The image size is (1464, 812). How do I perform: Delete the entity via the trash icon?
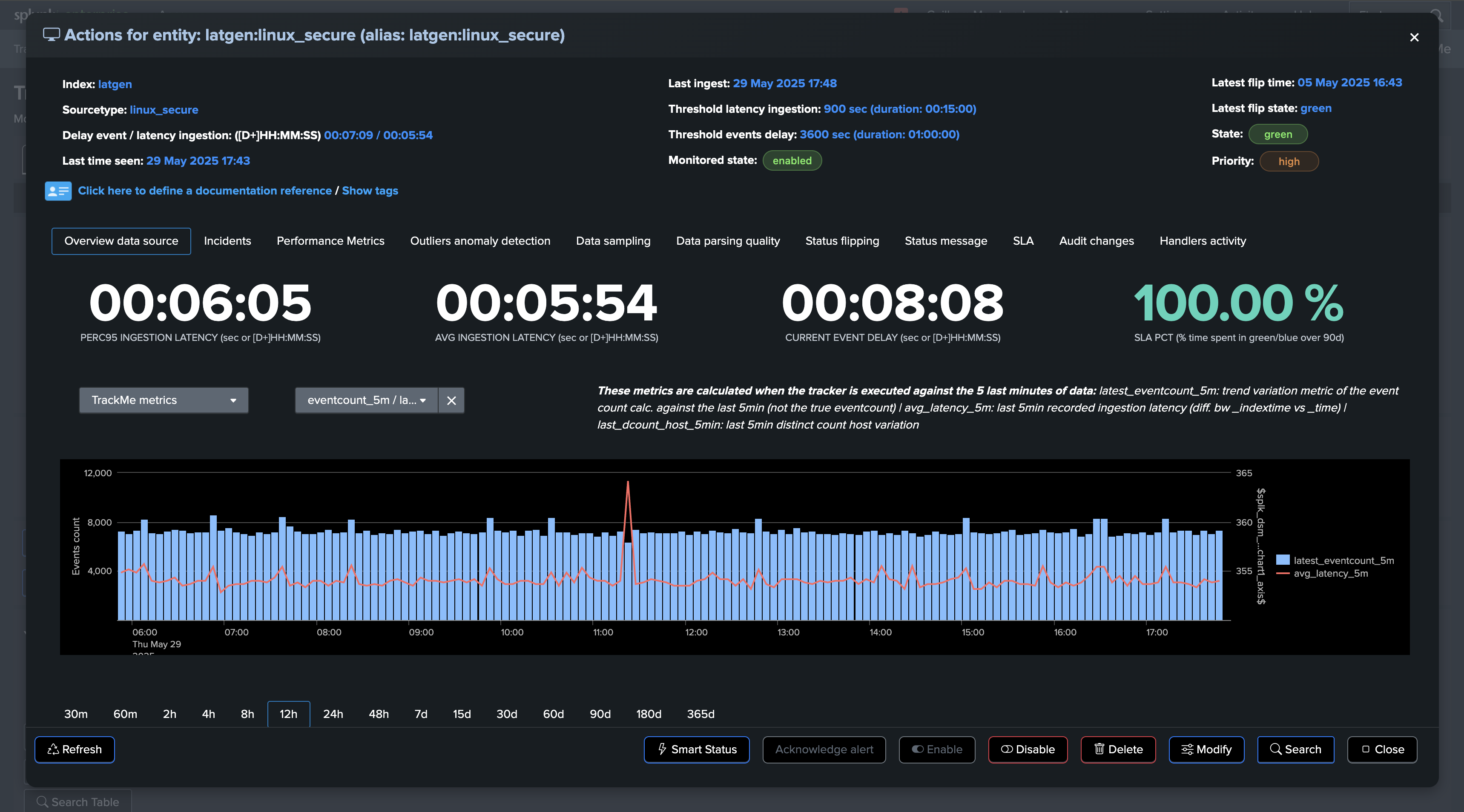point(1118,749)
